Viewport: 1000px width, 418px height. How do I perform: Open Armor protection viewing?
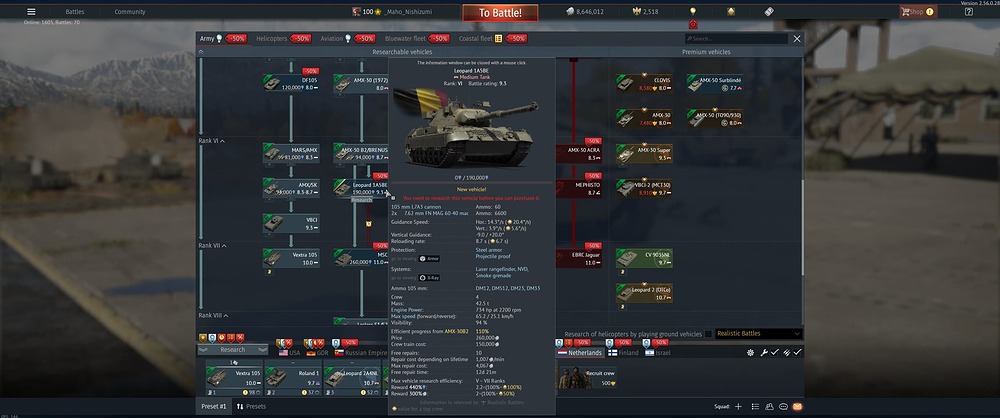click(429, 258)
